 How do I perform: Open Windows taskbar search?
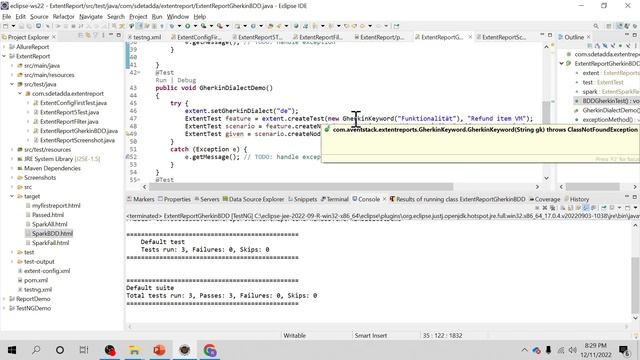[36, 350]
